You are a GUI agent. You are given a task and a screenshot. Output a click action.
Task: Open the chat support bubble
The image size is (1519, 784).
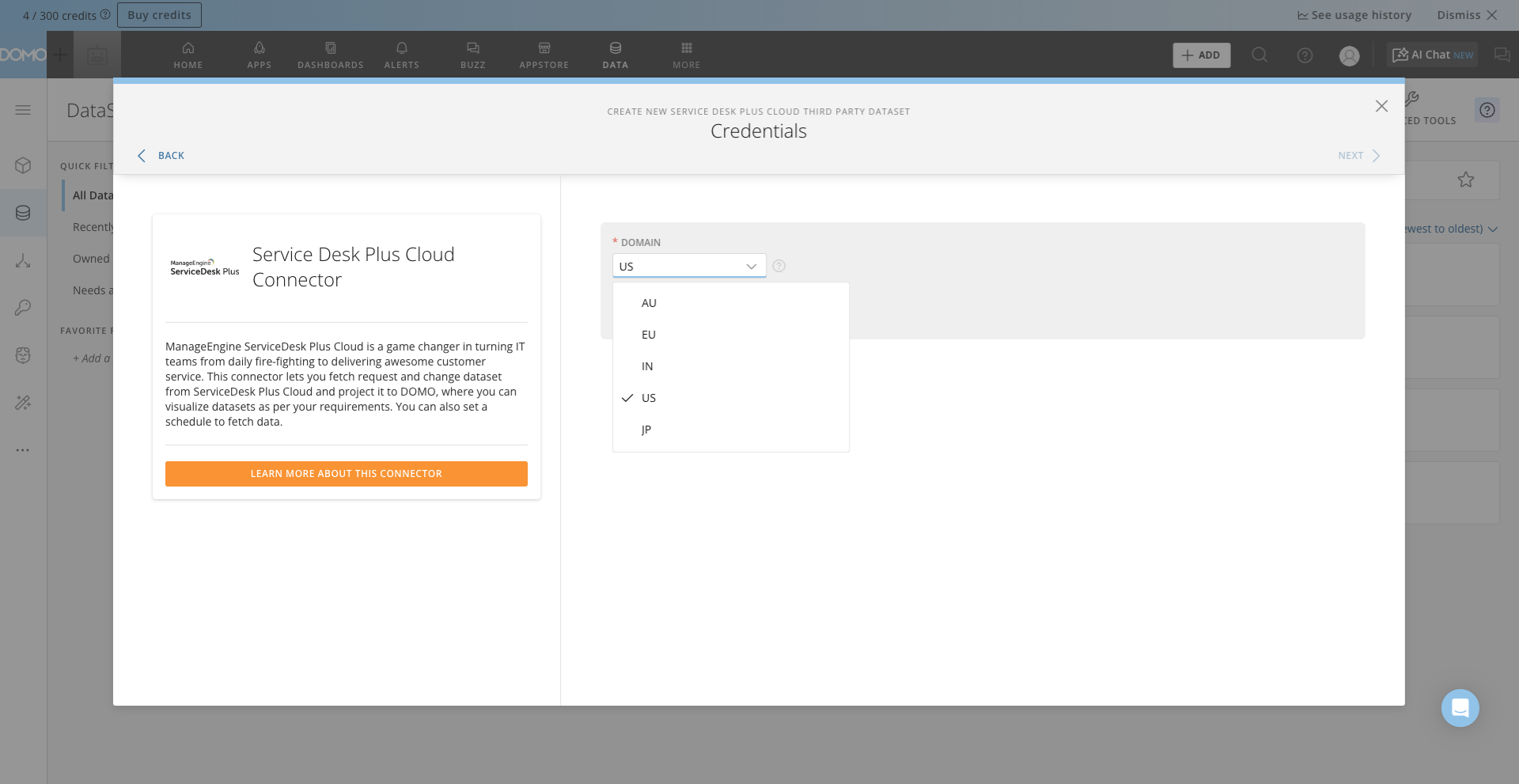[1460, 708]
